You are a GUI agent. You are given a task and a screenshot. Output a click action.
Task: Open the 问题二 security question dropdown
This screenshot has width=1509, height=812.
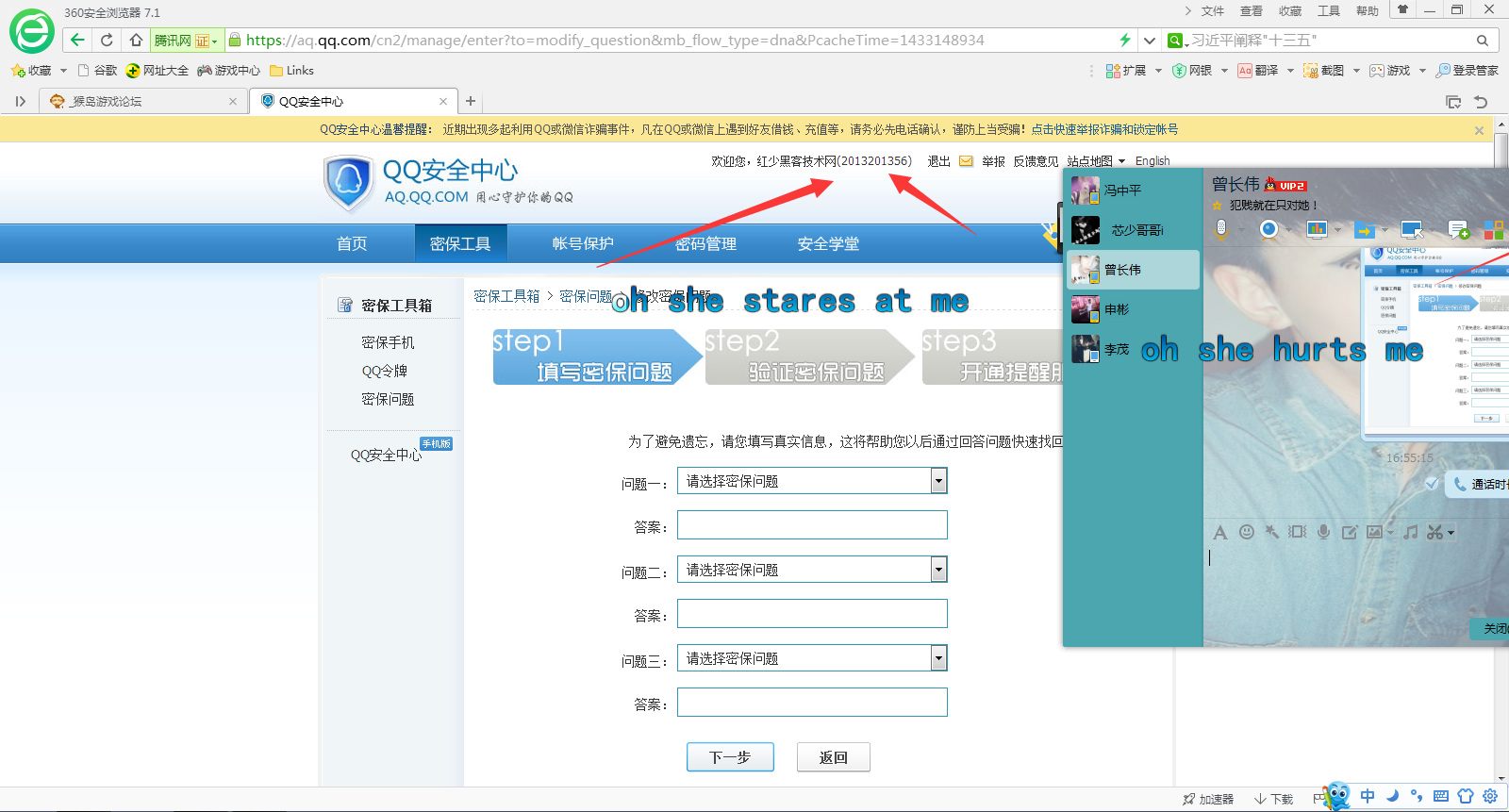pyautogui.click(x=812, y=570)
